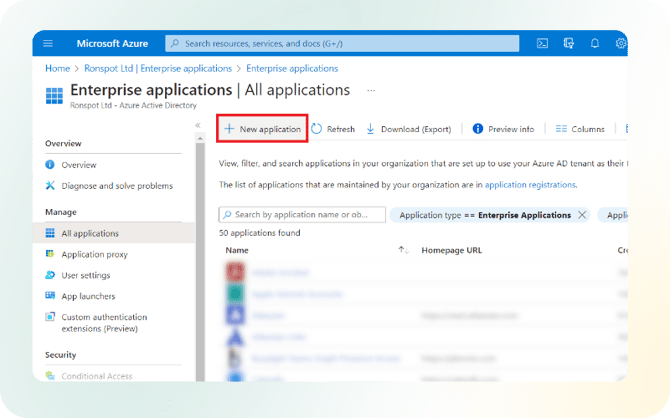Click the Overview info icon
The height and width of the screenshot is (418, 670).
[x=50, y=165]
